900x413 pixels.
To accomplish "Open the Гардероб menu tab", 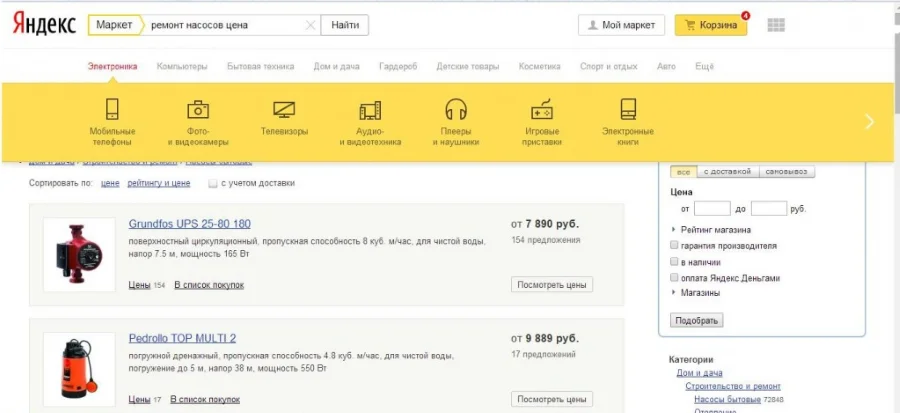I will pos(398,67).
